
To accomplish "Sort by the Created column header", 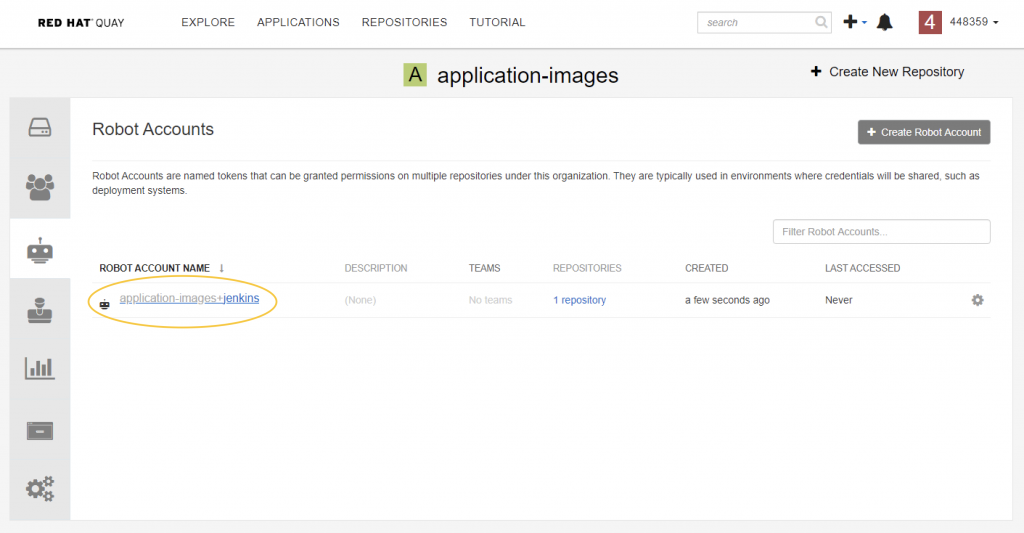I will tap(706, 268).
